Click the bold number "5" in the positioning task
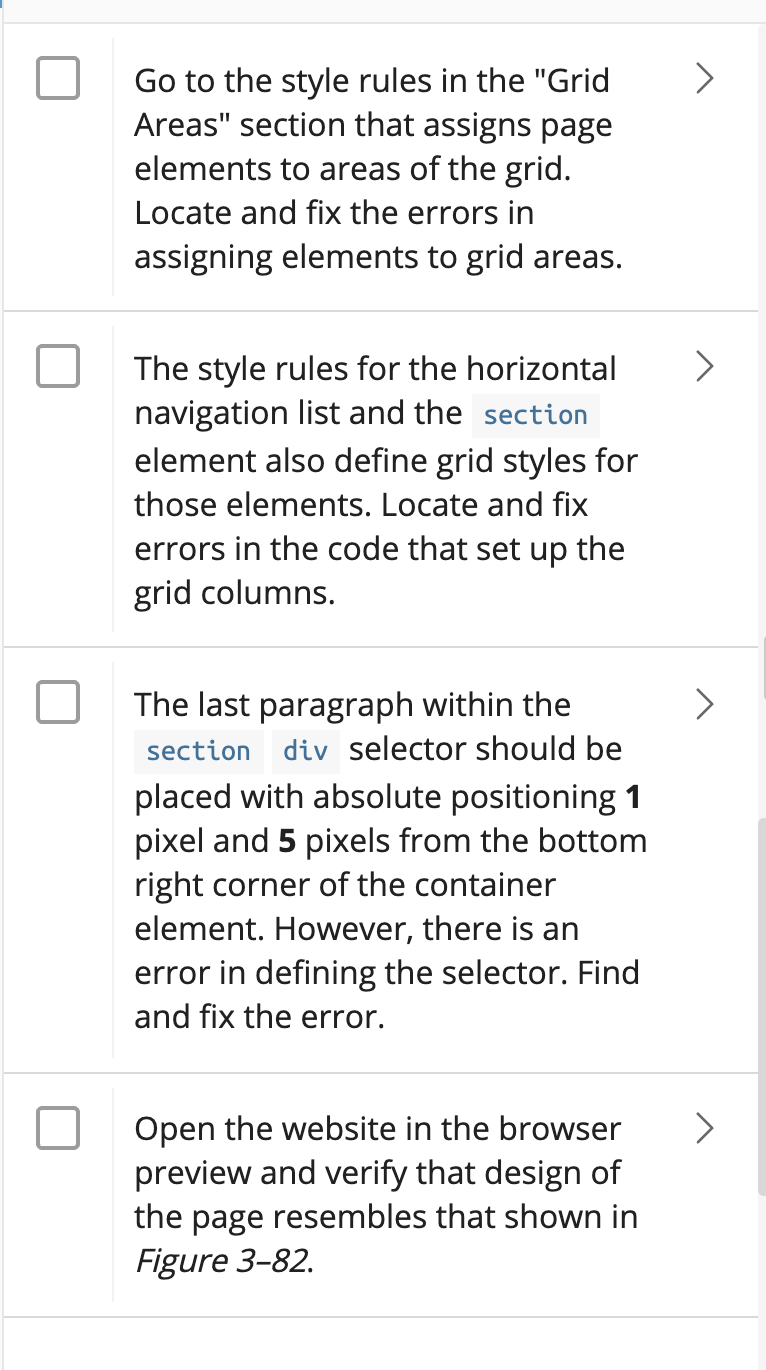The image size is (766, 1370). [x=286, y=840]
